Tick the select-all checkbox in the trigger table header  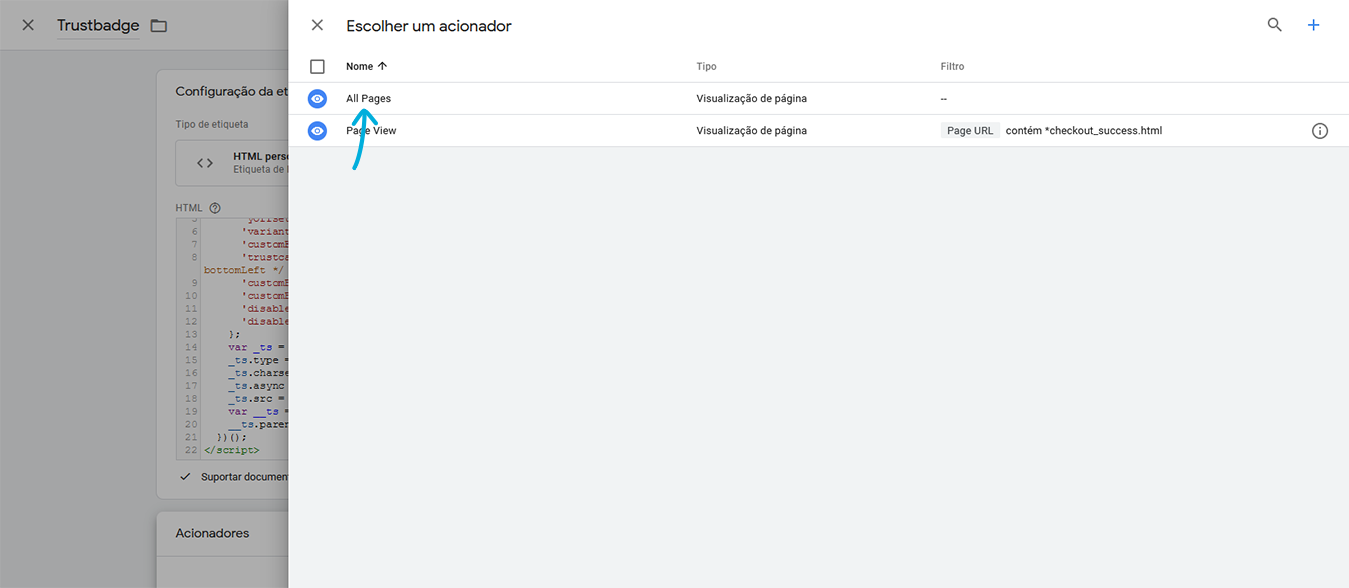[x=317, y=67]
